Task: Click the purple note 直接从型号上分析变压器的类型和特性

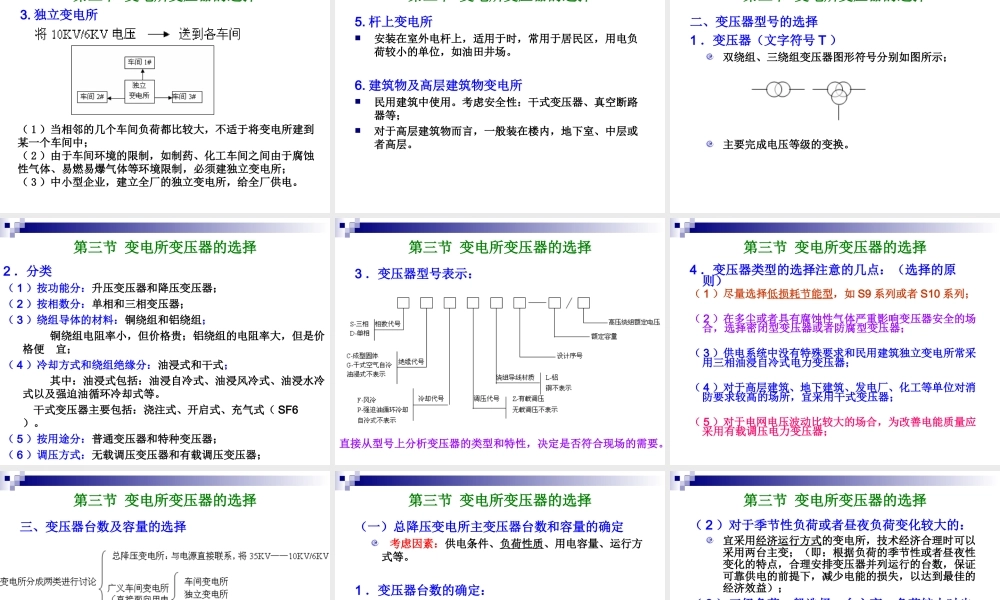Action: 500,444
